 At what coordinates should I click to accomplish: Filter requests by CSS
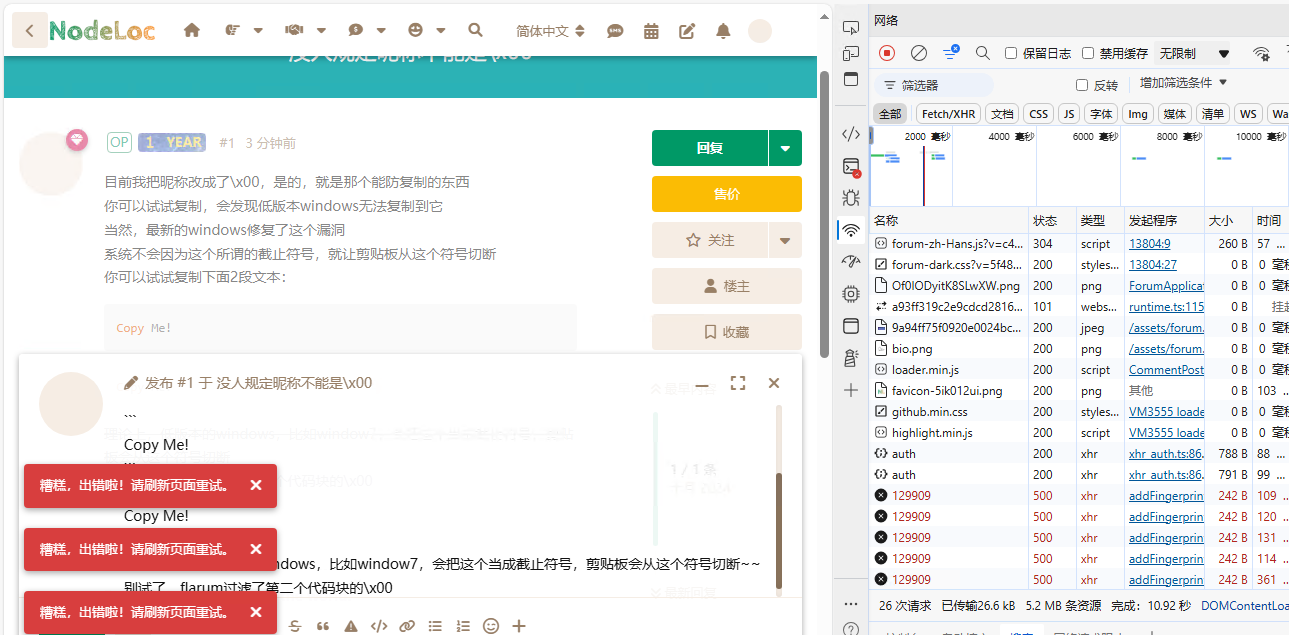pos(1039,114)
